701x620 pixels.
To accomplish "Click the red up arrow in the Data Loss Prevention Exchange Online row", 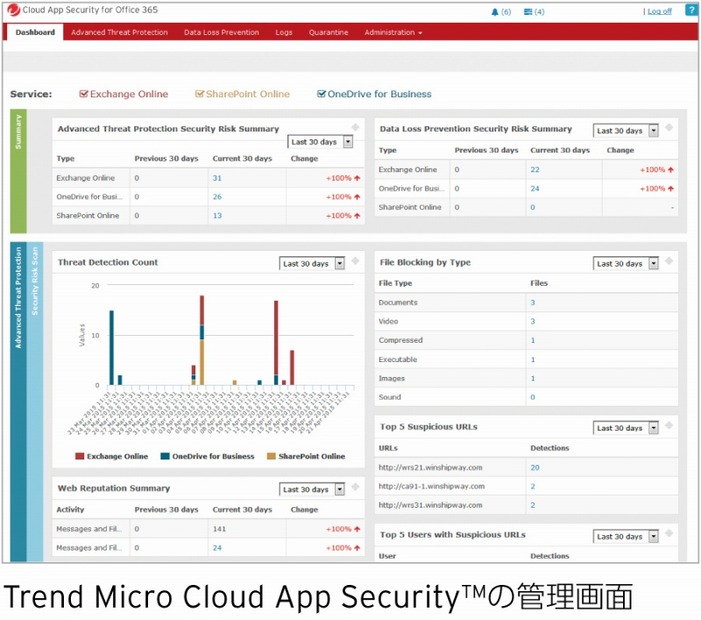I will click(x=671, y=170).
